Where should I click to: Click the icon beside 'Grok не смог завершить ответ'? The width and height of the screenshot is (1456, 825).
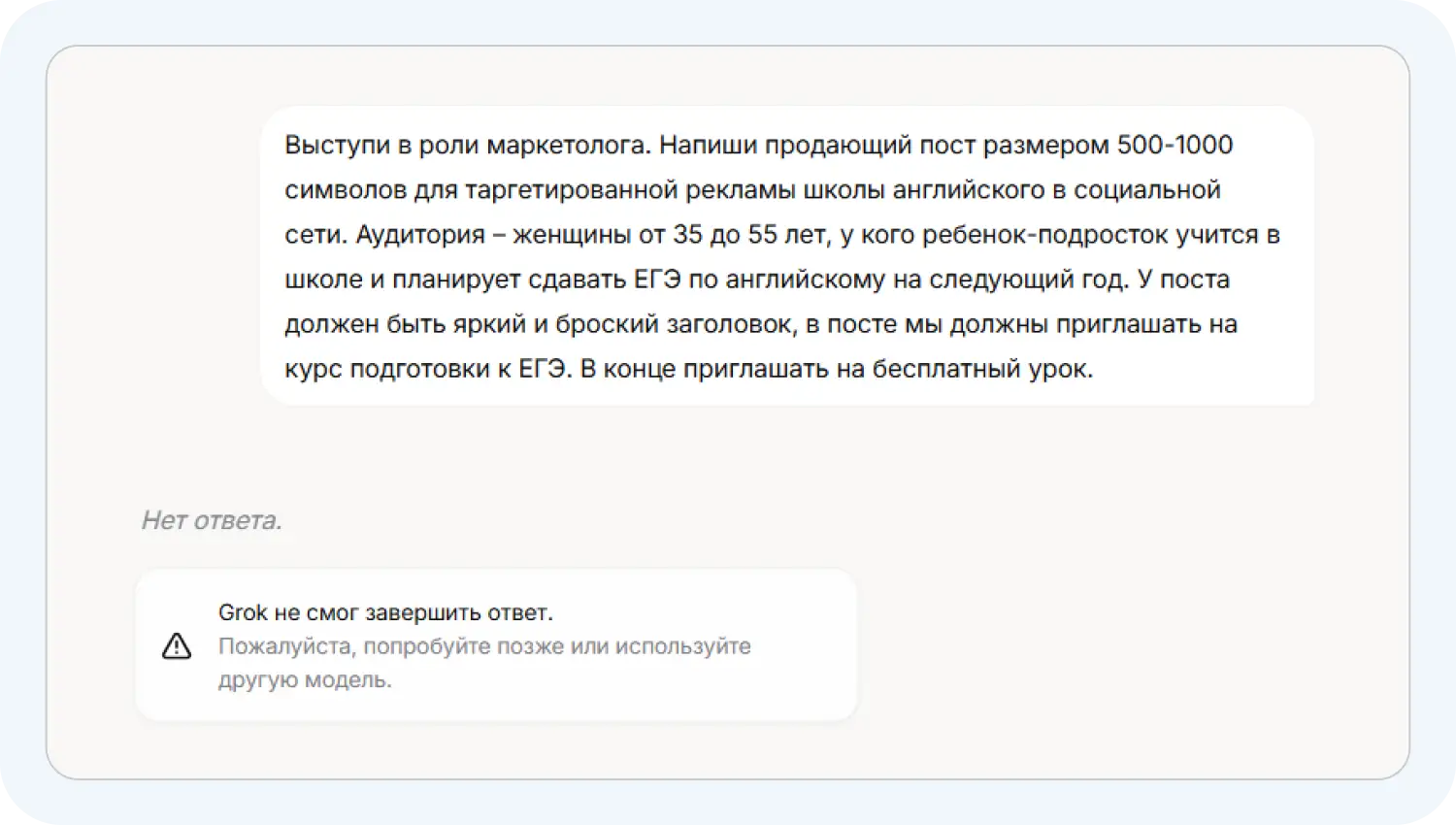[175, 644]
